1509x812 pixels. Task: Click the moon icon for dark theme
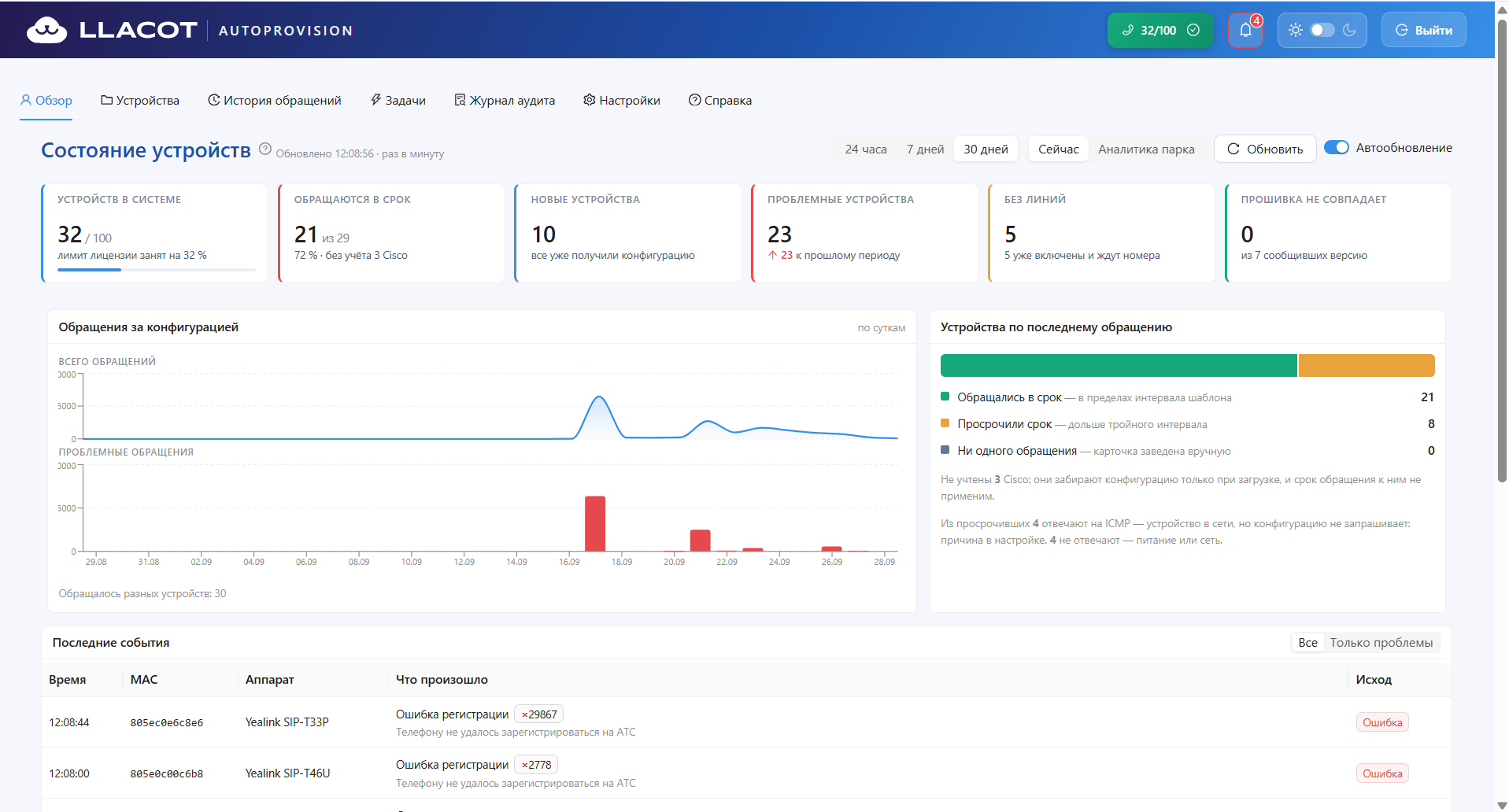[x=1349, y=30]
